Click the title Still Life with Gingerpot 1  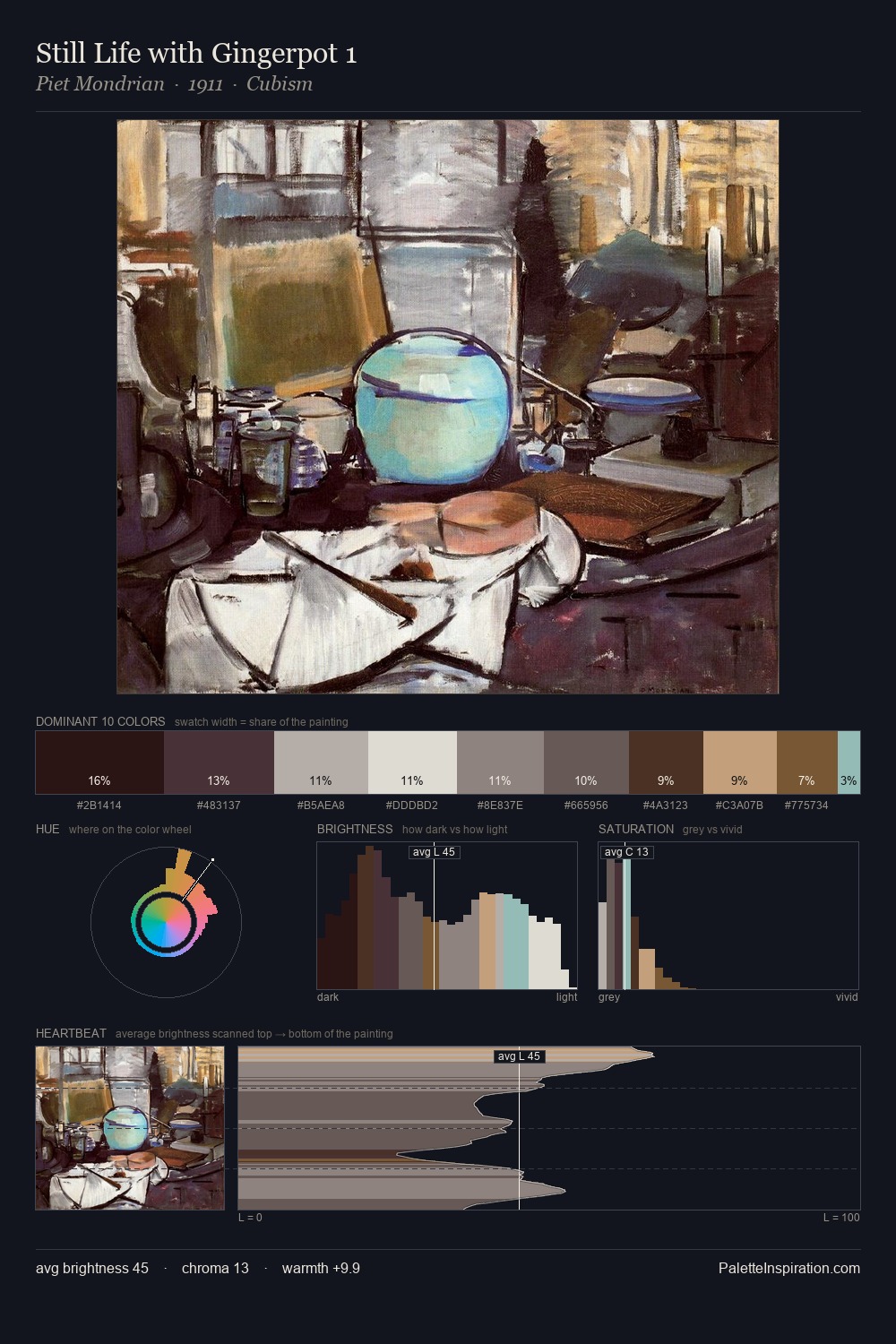(x=196, y=54)
